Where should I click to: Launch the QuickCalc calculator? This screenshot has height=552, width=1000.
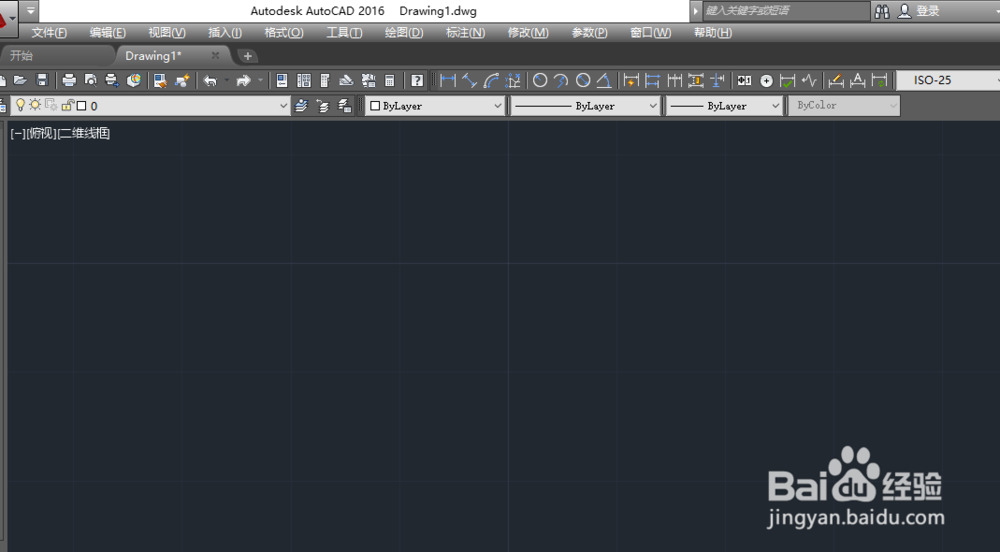pyautogui.click(x=390, y=80)
